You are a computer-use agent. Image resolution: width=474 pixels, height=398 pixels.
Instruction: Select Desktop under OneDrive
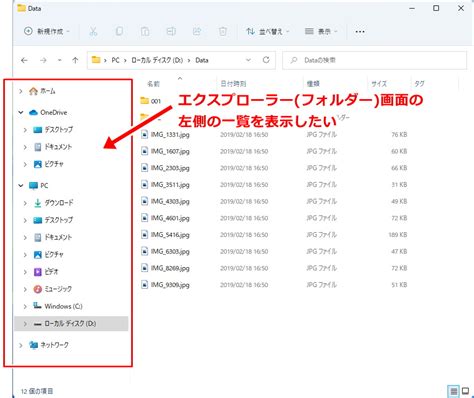tap(59, 130)
